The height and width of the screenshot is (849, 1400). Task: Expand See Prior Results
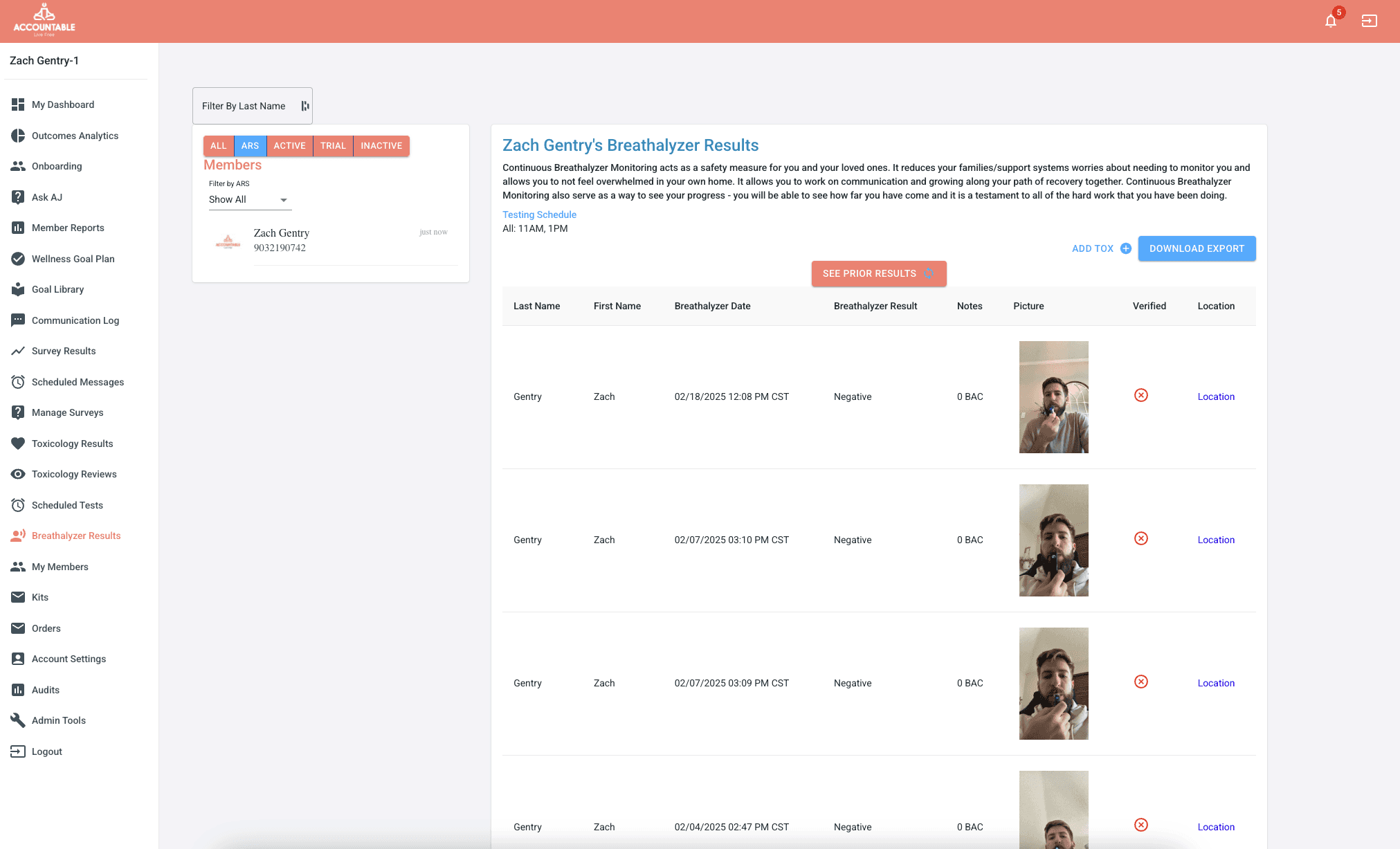point(878,273)
